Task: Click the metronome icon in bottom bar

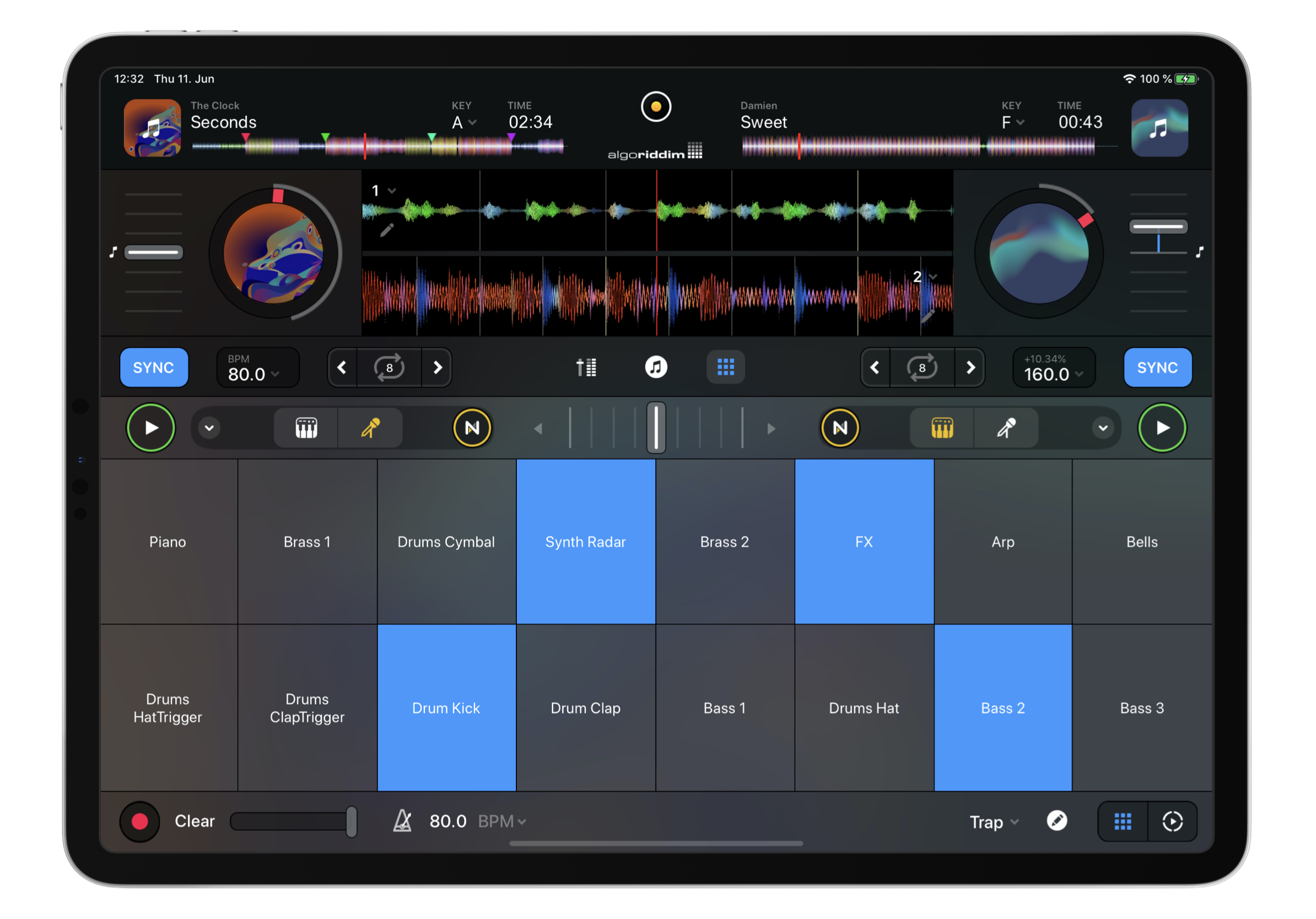Action: pos(402,821)
